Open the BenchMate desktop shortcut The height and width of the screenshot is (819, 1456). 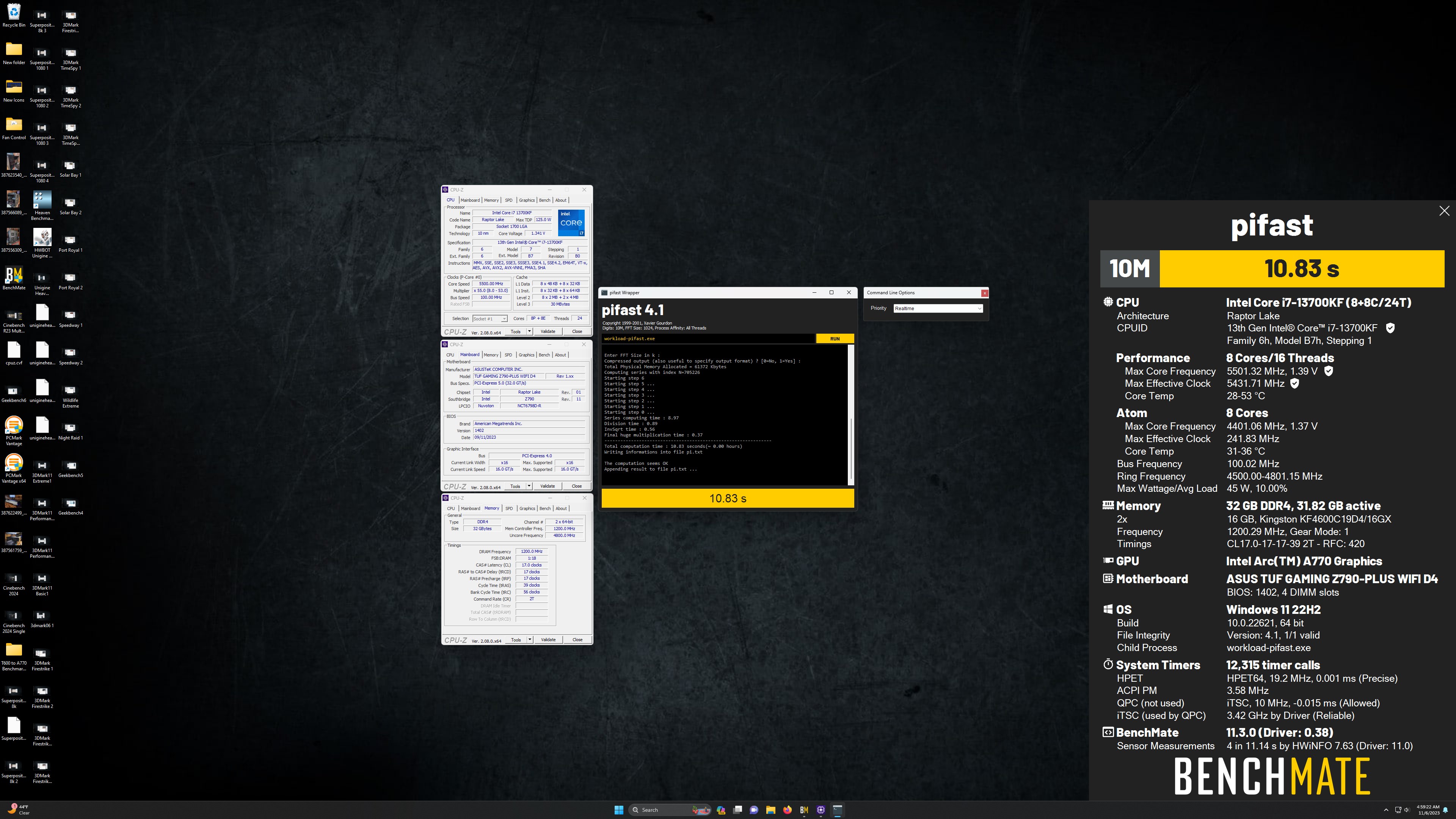pos(14,279)
